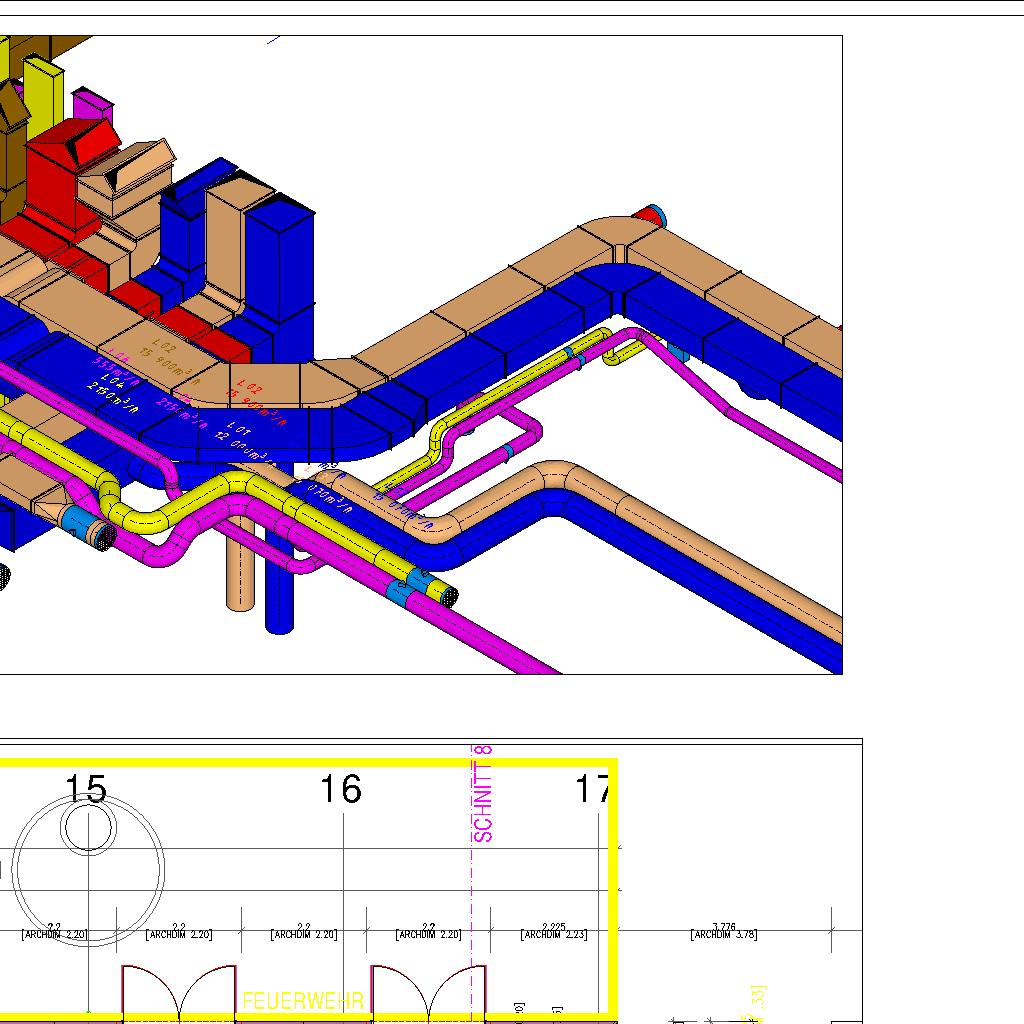
Task: Select the white L01 12 000m³/h duct label
Action: (x=242, y=445)
